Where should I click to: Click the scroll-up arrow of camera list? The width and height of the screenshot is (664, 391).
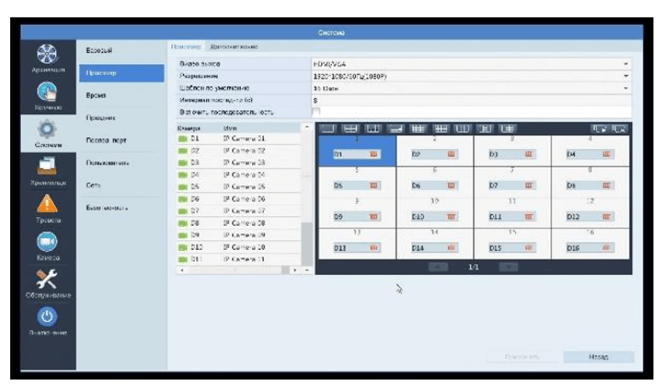coord(307,128)
